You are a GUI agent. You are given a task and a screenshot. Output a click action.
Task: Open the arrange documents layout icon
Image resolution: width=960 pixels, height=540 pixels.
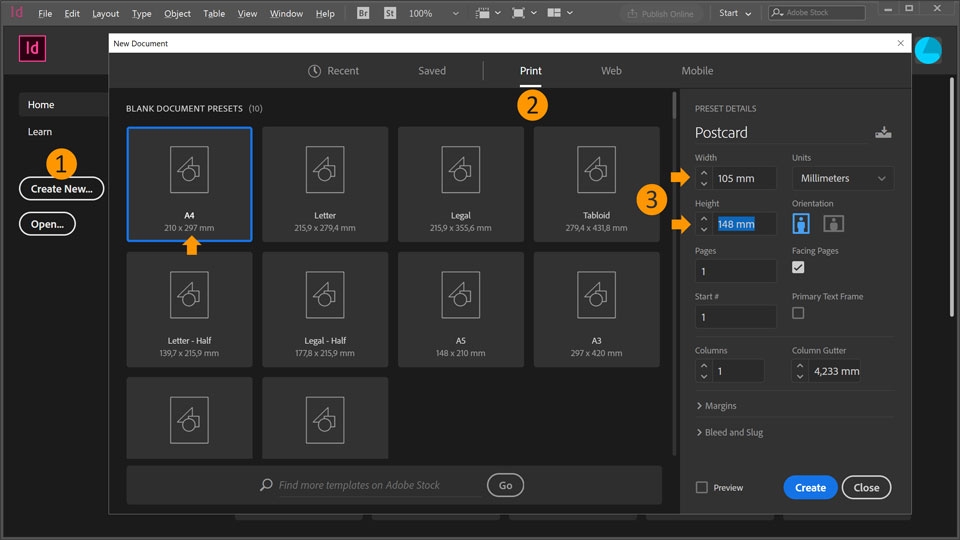[x=554, y=13]
